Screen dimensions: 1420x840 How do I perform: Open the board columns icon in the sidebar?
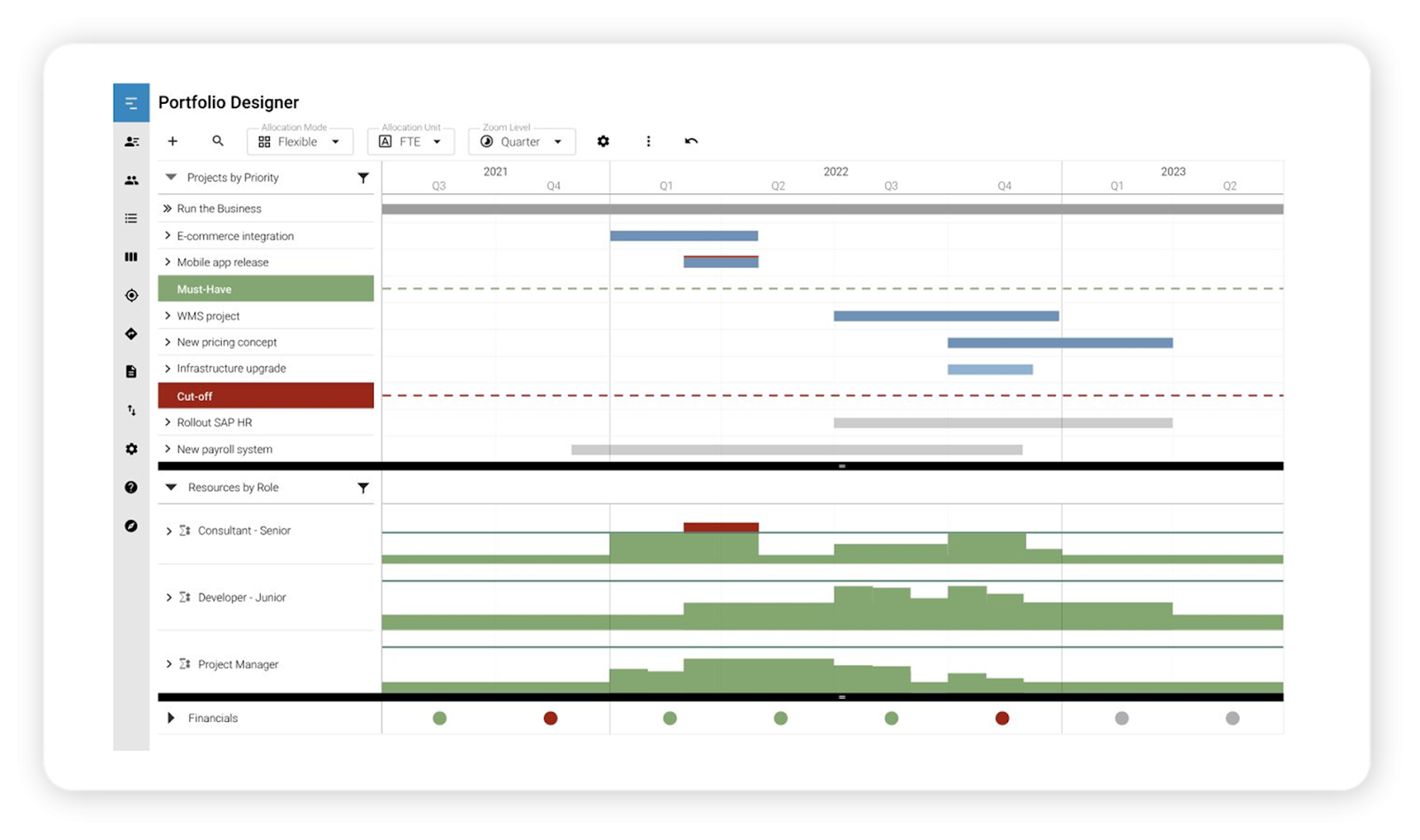coord(130,256)
